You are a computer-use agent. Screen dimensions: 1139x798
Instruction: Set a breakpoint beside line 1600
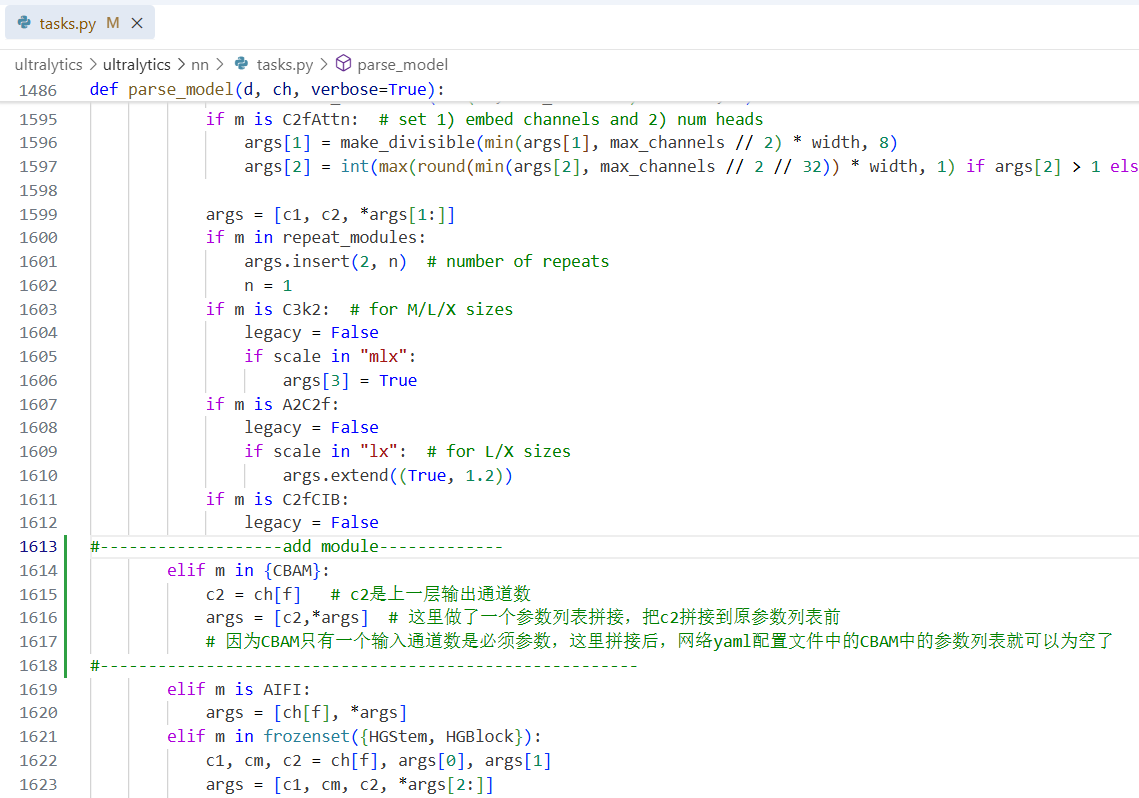69,237
